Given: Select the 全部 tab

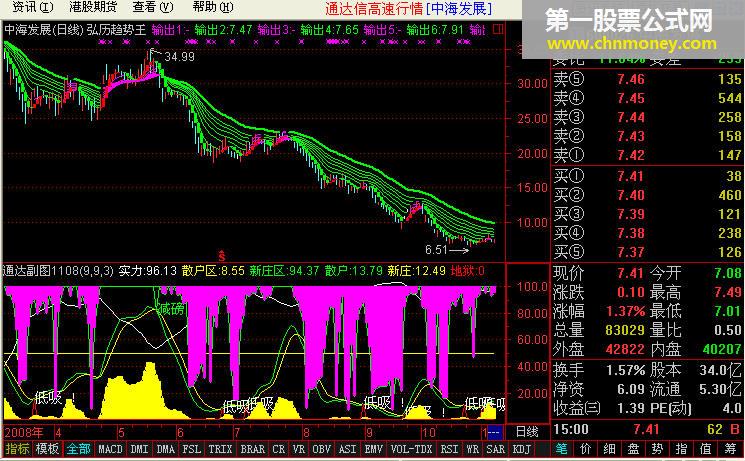Looking at the screenshot, I should (x=78, y=449).
